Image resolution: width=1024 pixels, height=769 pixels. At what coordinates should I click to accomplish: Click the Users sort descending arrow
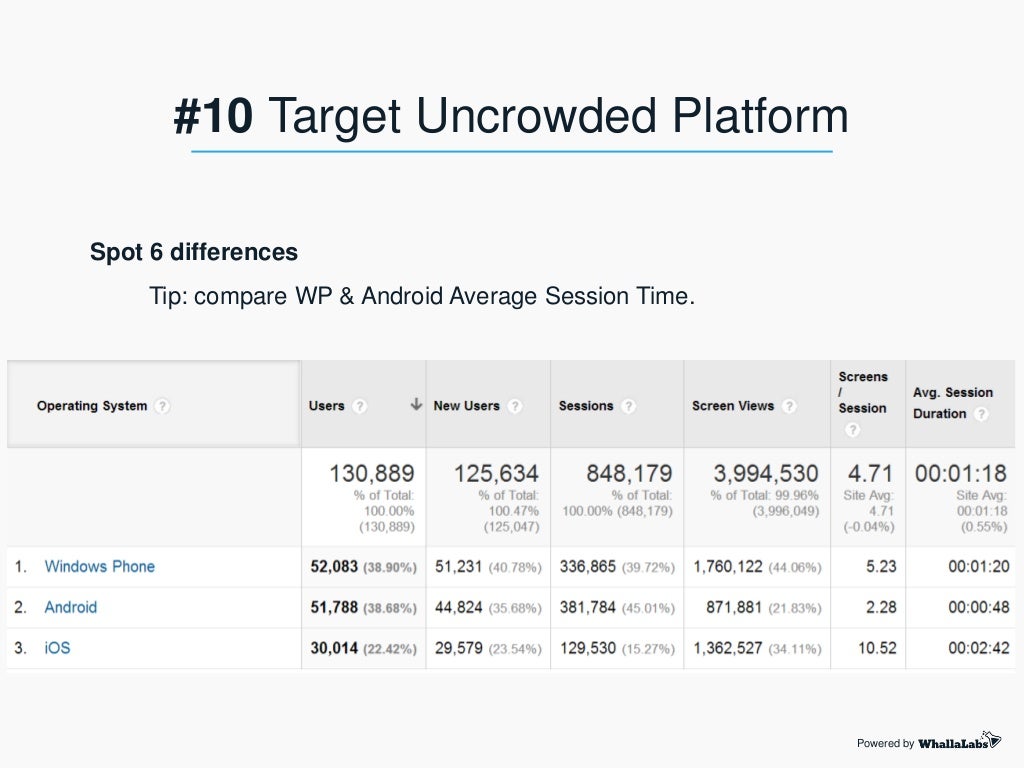click(x=416, y=405)
